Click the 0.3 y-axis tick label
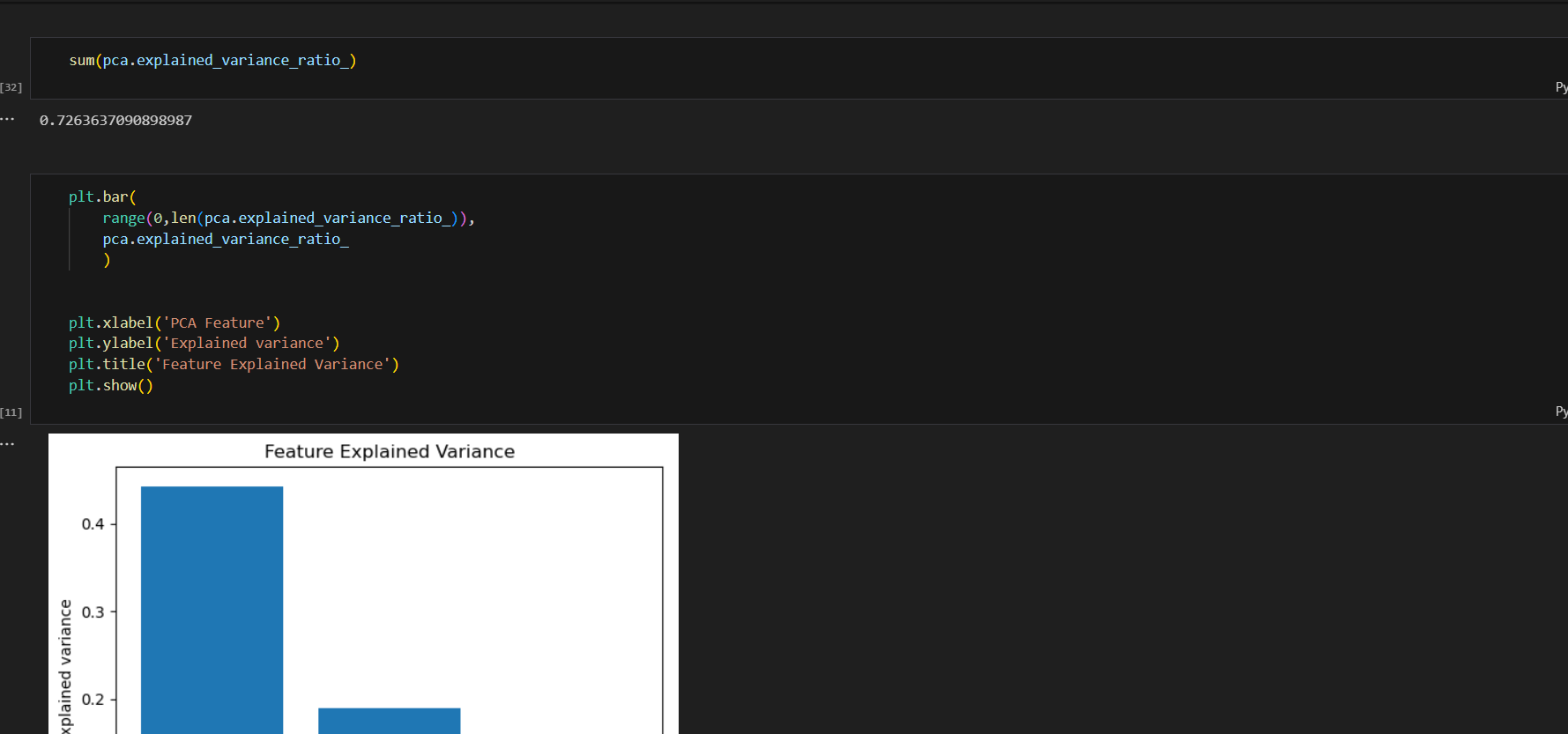Viewport: 1568px width, 734px height. pos(93,612)
